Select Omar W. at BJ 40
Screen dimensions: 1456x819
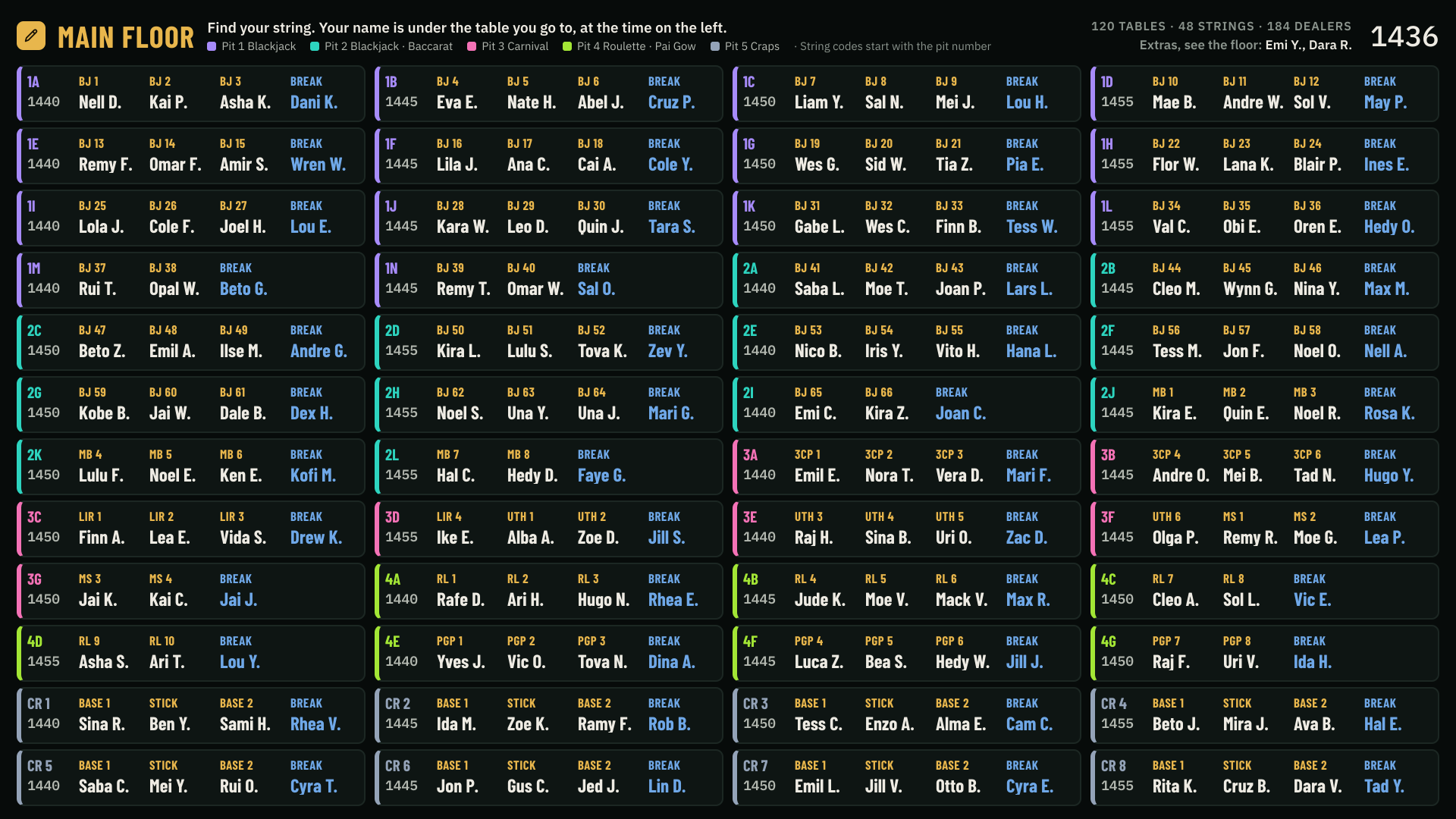point(535,289)
